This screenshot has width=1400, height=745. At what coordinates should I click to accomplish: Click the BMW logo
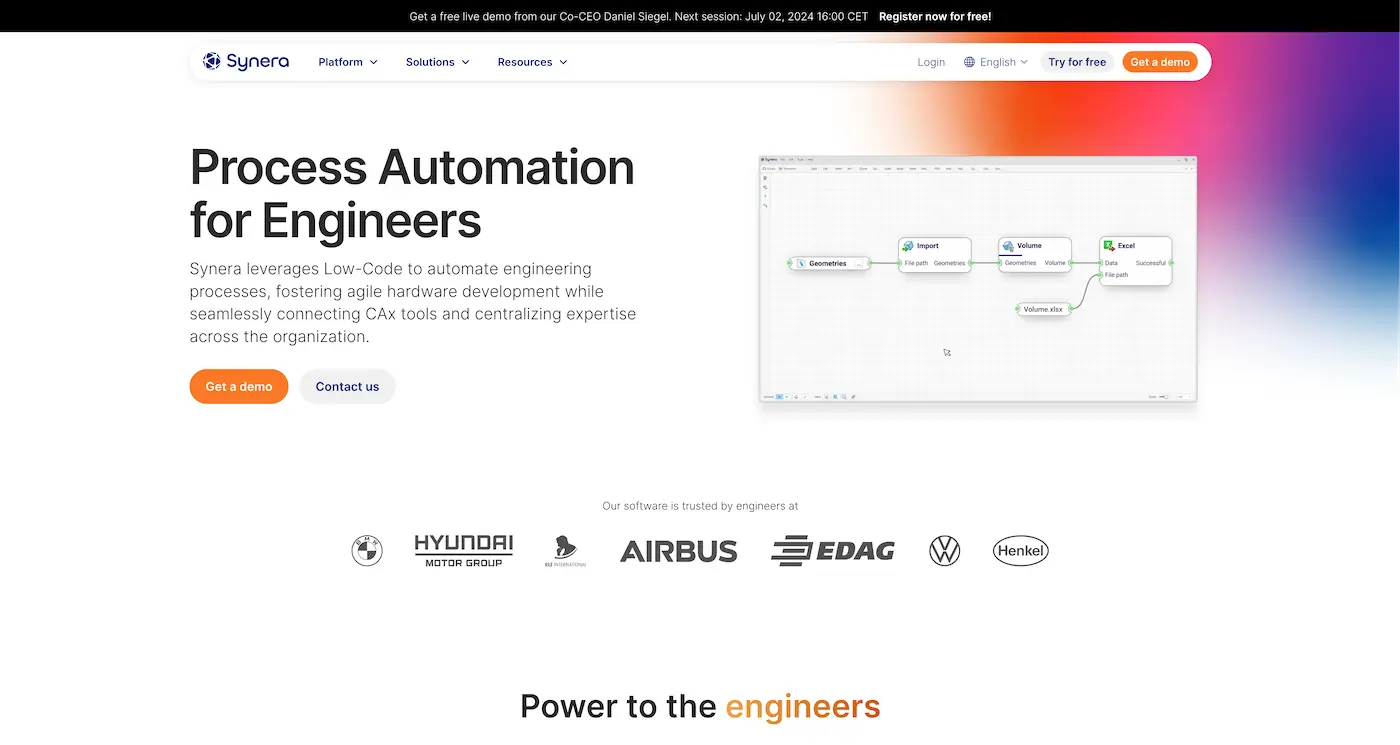click(367, 551)
